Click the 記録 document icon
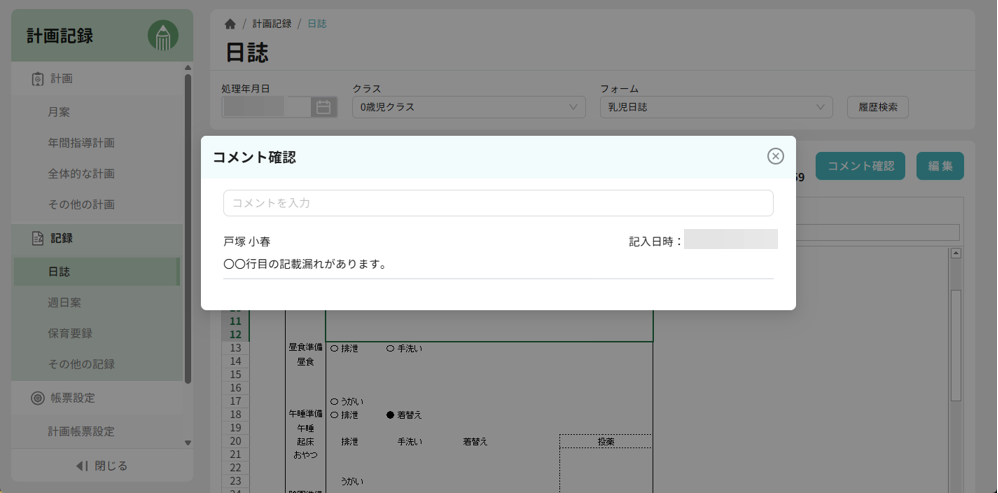This screenshot has width=998, height=493. [x=38, y=238]
